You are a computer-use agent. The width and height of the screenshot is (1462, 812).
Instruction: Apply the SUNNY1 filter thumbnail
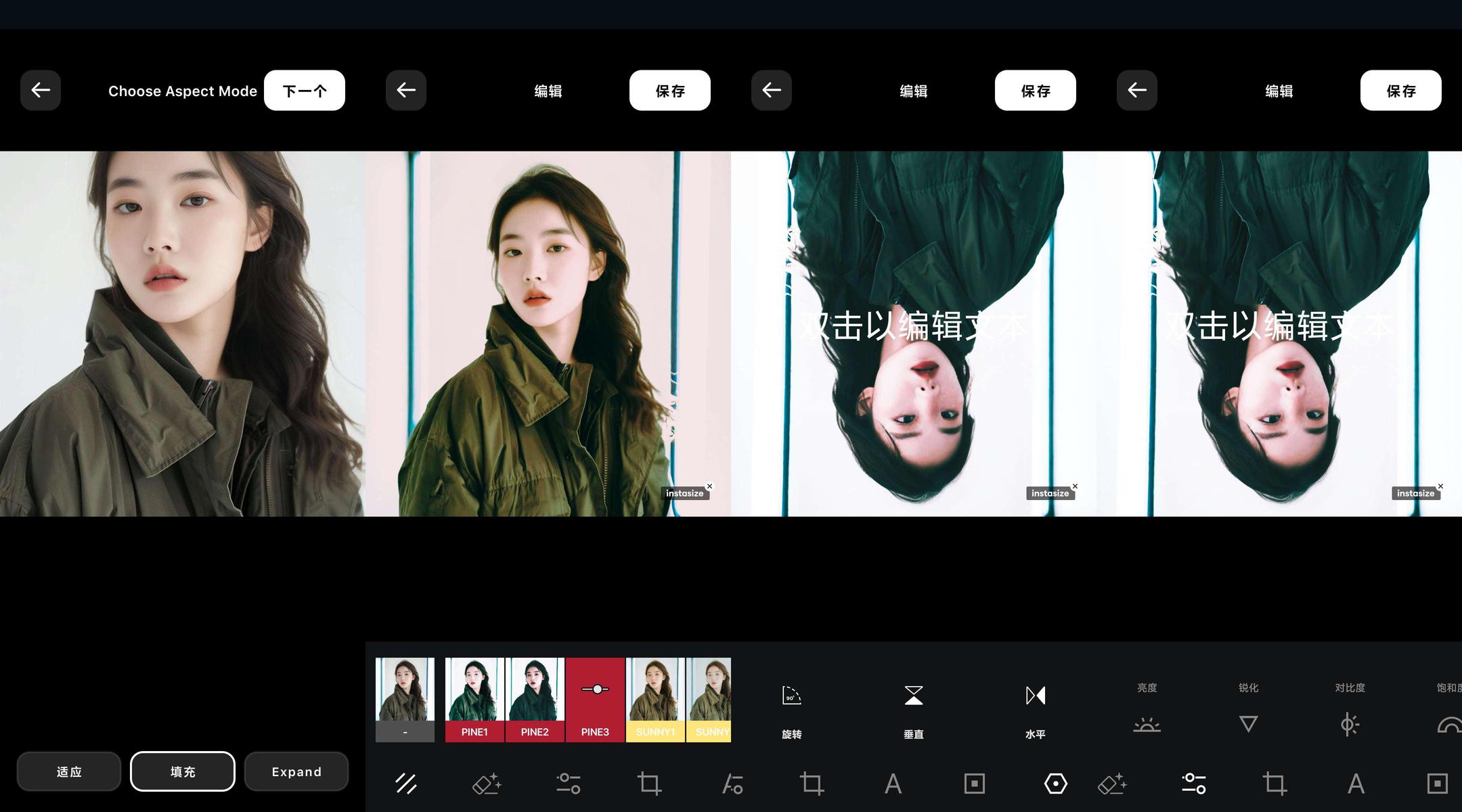(655, 700)
